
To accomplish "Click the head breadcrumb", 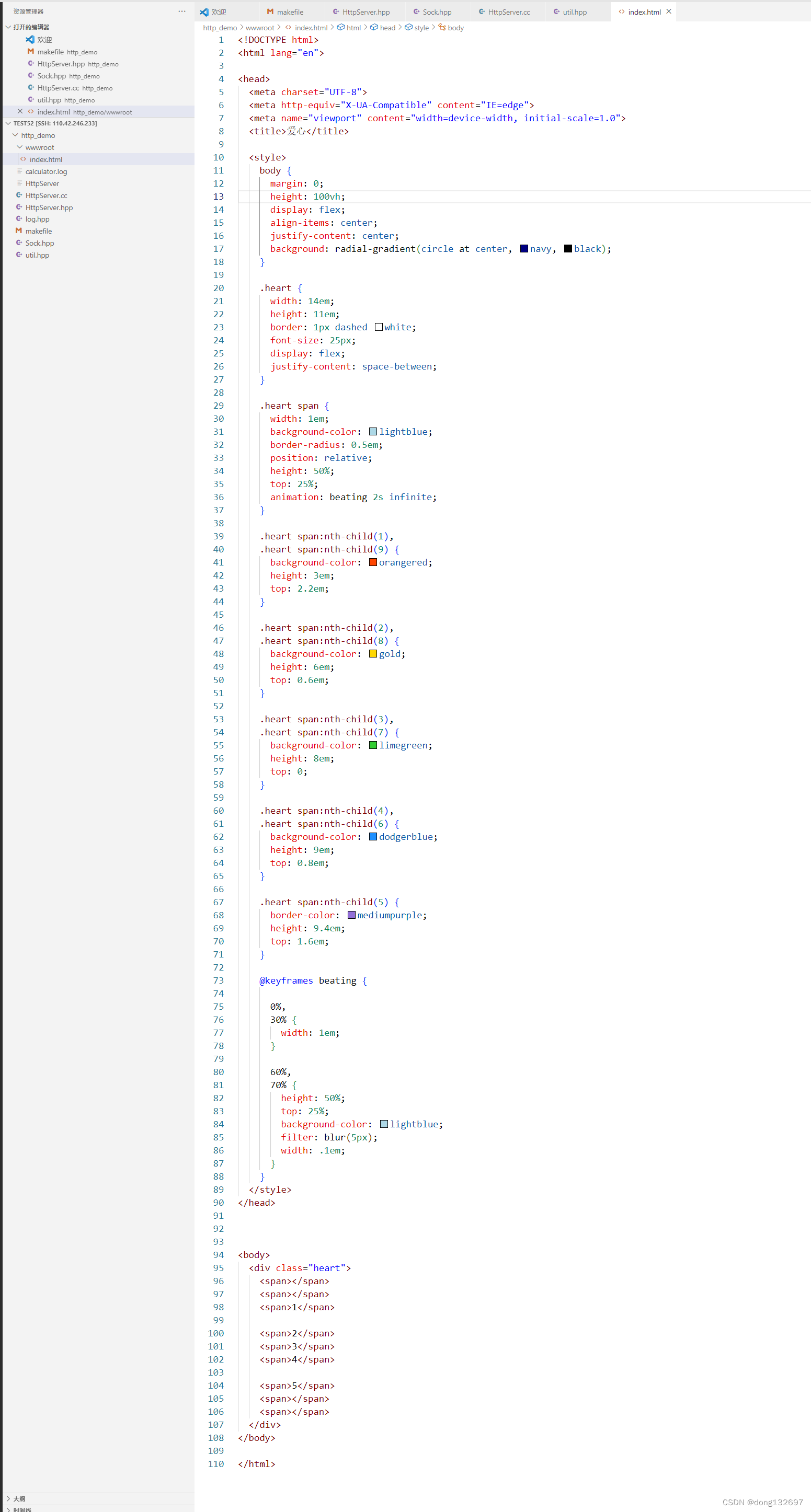I will pos(387,28).
